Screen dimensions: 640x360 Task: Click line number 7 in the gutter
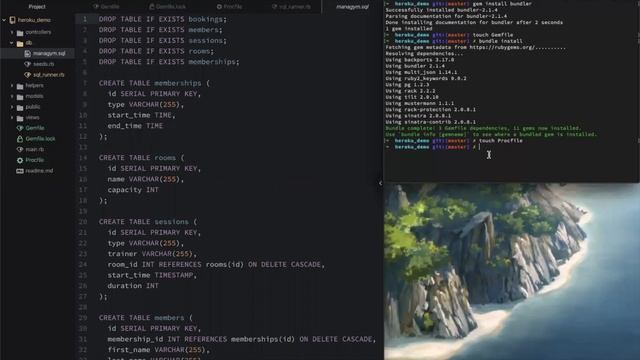click(x=85, y=83)
